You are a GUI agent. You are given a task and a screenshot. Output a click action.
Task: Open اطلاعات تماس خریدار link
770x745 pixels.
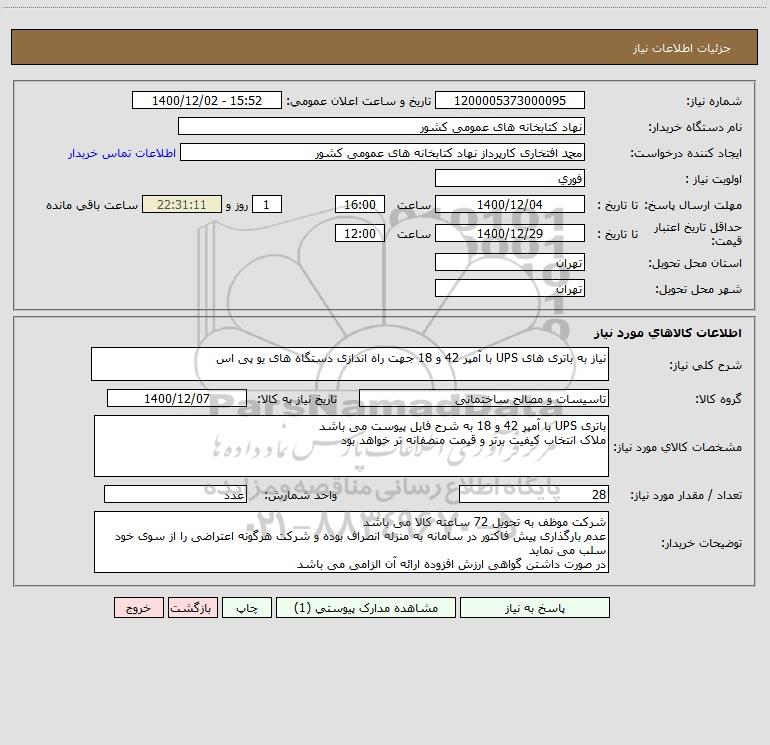click(122, 153)
